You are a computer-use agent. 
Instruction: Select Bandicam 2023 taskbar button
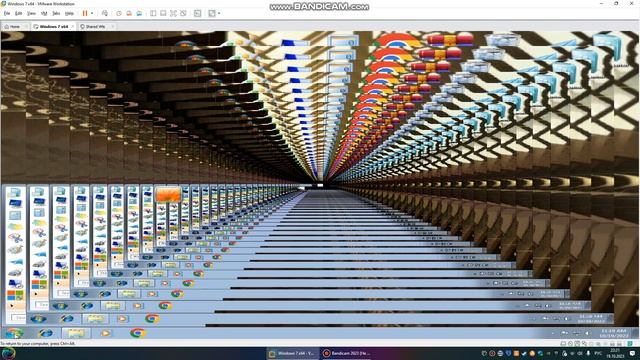346,353
